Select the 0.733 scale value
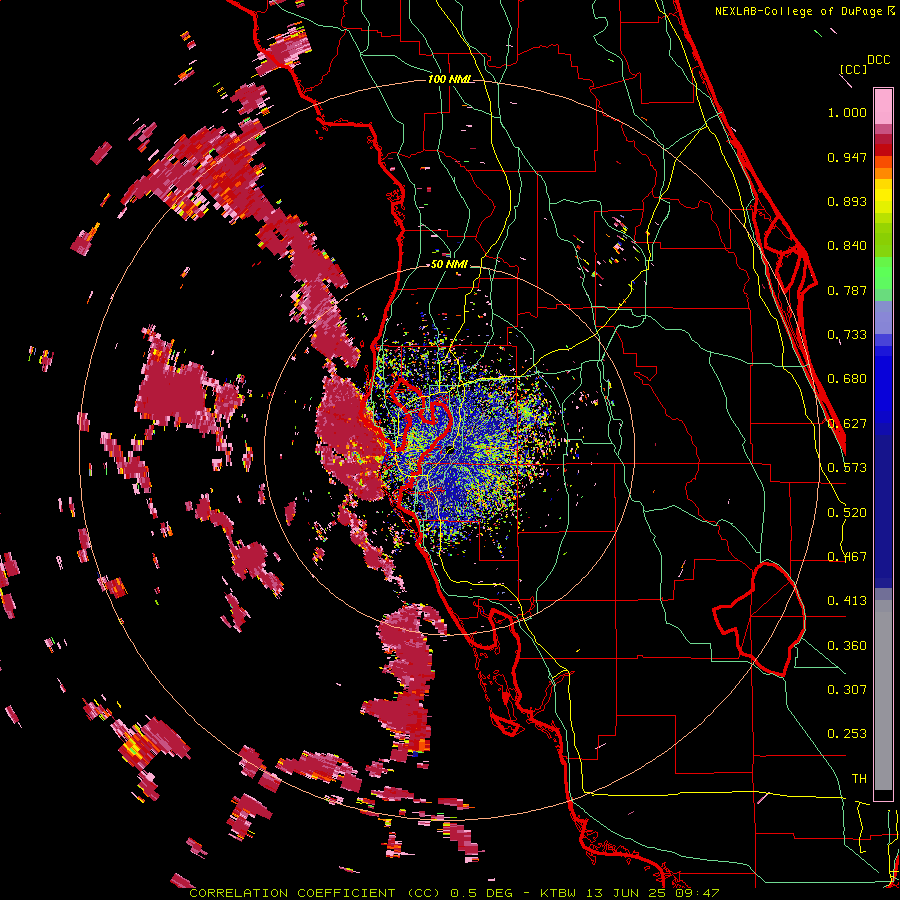The height and width of the screenshot is (900, 900). pyautogui.click(x=847, y=335)
